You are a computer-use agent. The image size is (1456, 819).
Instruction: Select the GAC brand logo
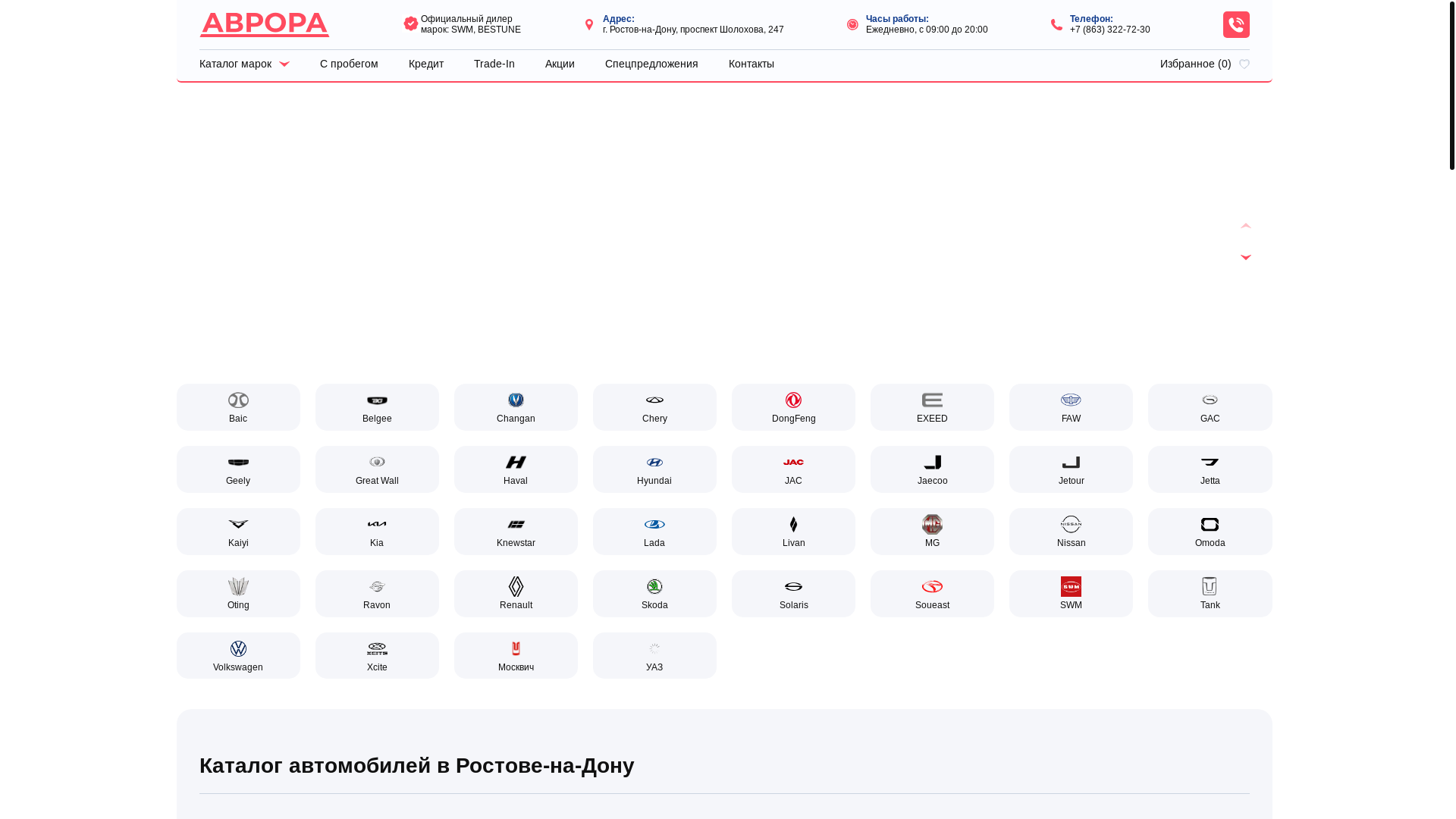pos(1210,400)
